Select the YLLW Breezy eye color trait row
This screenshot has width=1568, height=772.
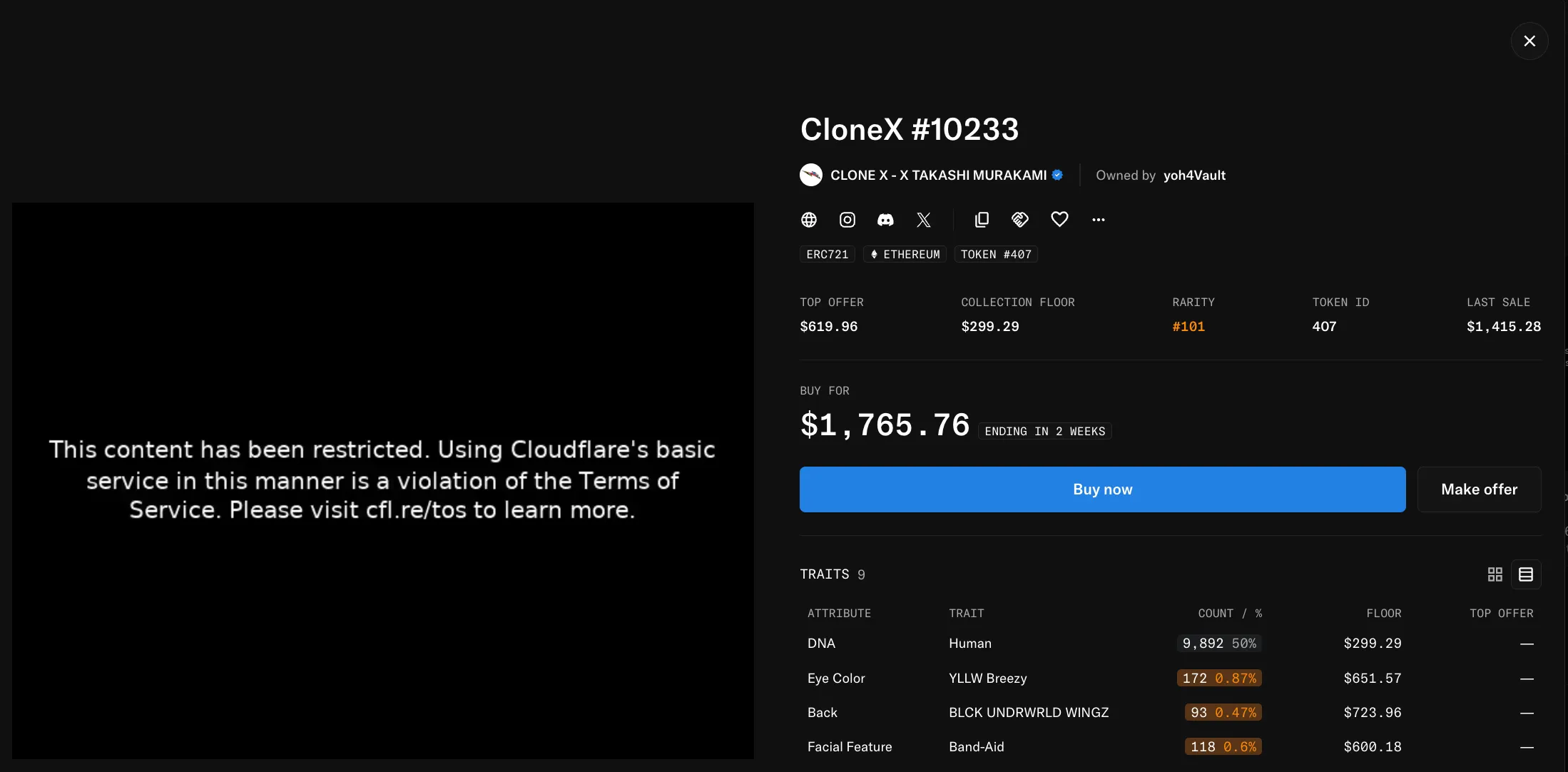987,679
